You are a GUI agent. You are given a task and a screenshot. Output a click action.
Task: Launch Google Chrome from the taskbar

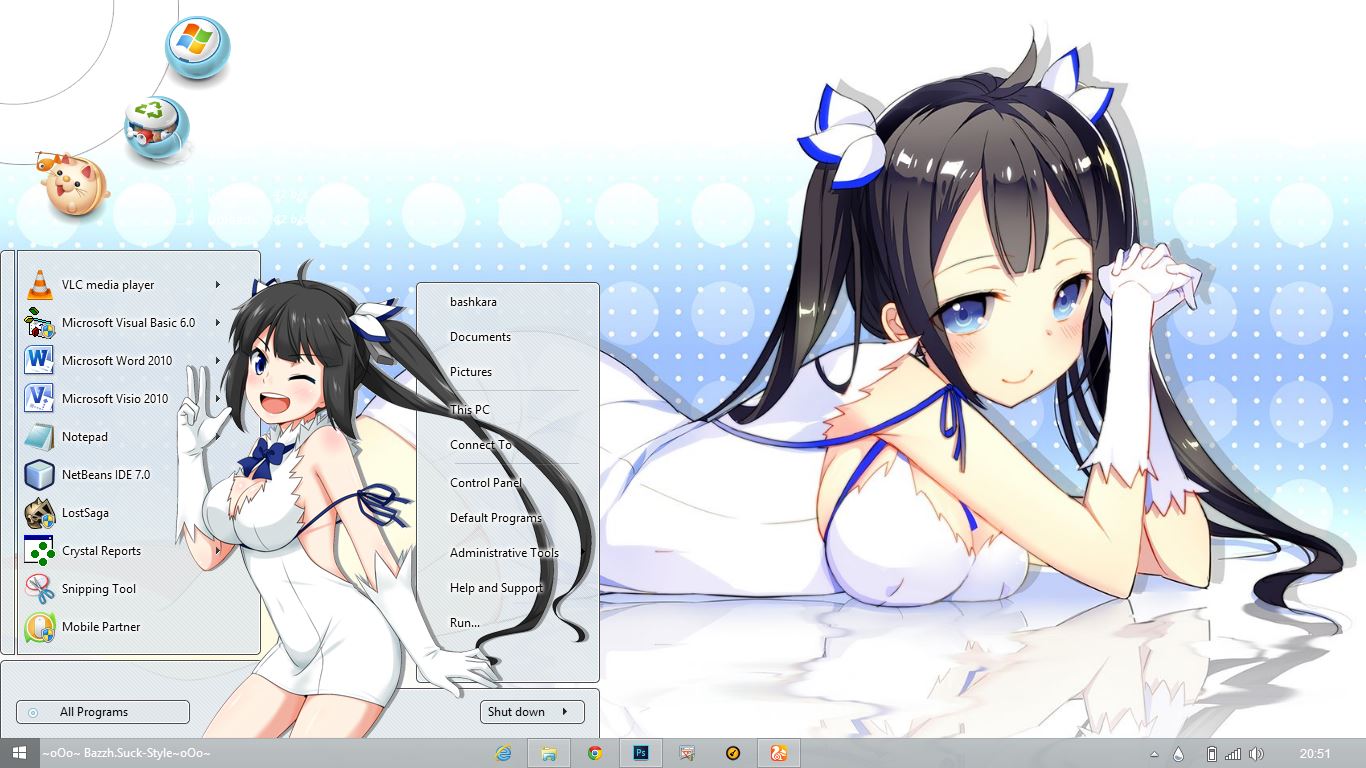[595, 753]
